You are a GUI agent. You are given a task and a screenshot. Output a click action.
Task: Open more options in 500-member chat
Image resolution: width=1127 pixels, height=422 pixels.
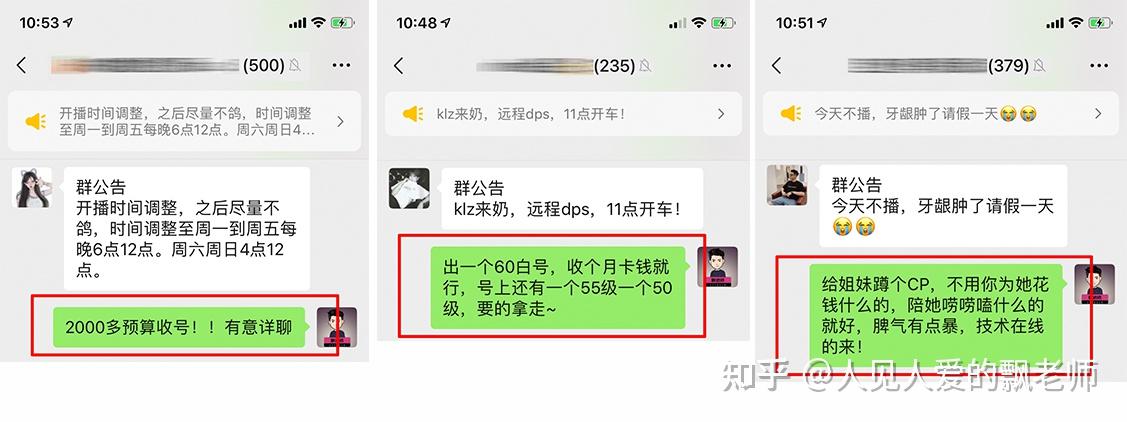341,65
